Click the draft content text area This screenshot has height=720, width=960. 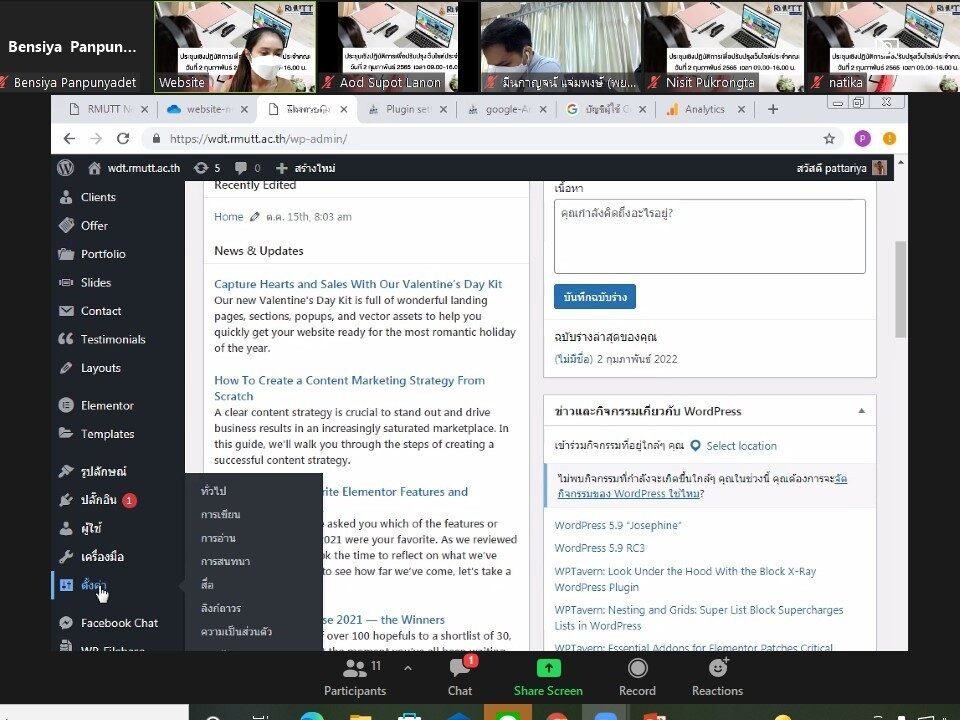coord(710,236)
